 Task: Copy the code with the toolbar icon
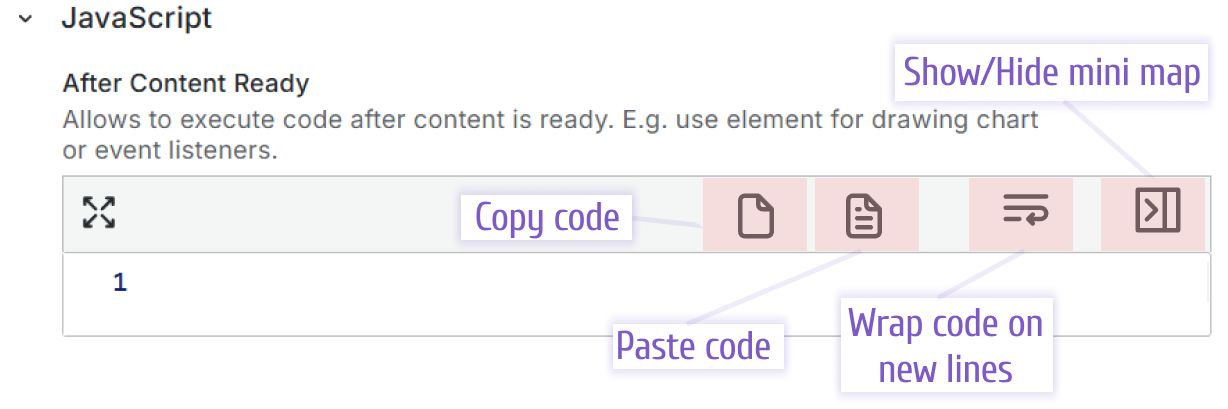pyautogui.click(x=755, y=215)
